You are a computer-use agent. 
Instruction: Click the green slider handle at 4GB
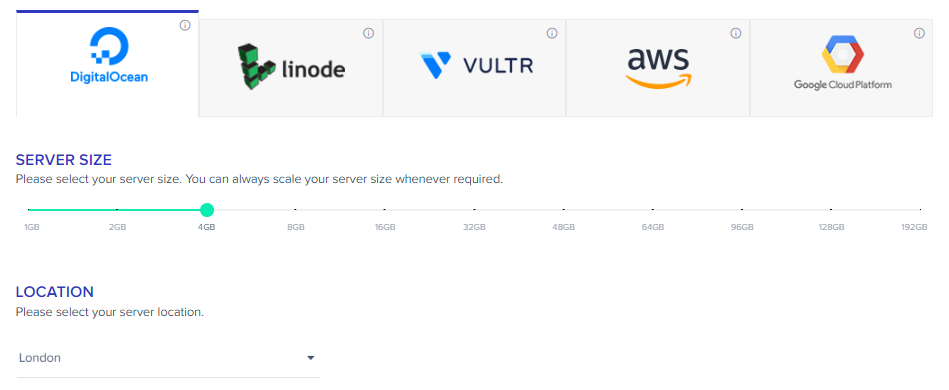click(x=206, y=210)
